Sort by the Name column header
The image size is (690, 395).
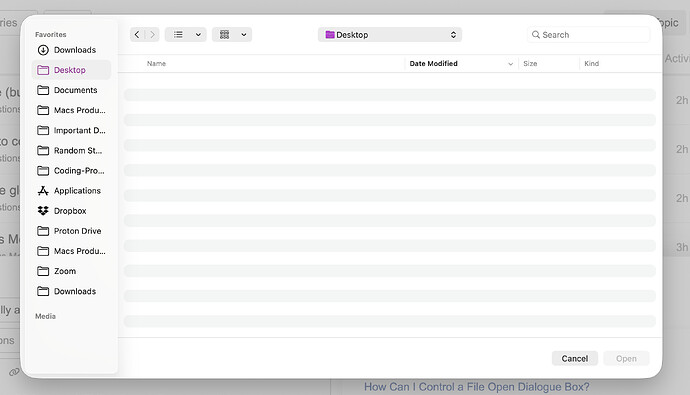pyautogui.click(x=156, y=63)
